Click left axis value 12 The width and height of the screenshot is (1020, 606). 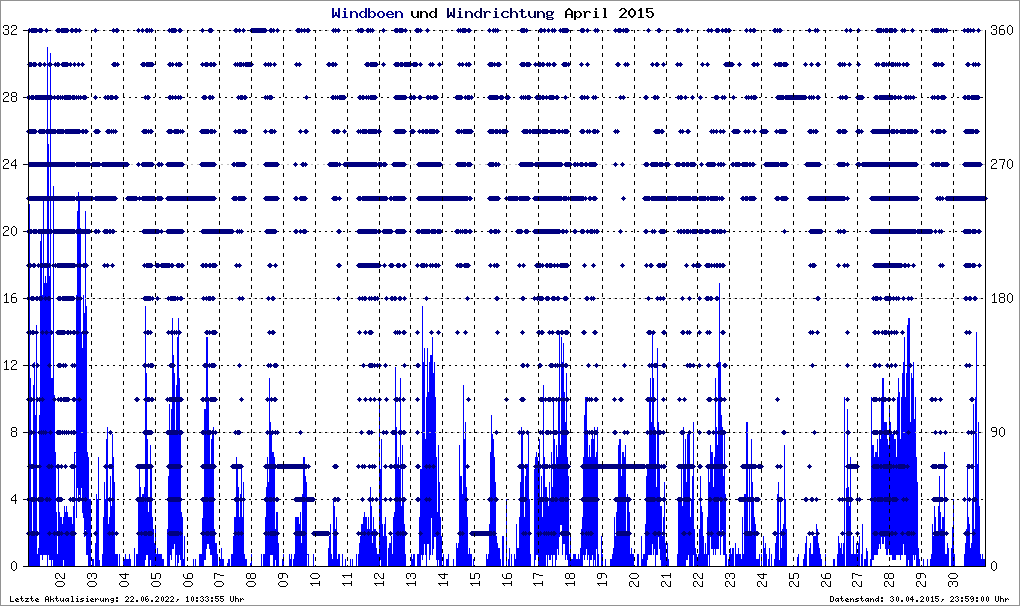[x=10, y=365]
